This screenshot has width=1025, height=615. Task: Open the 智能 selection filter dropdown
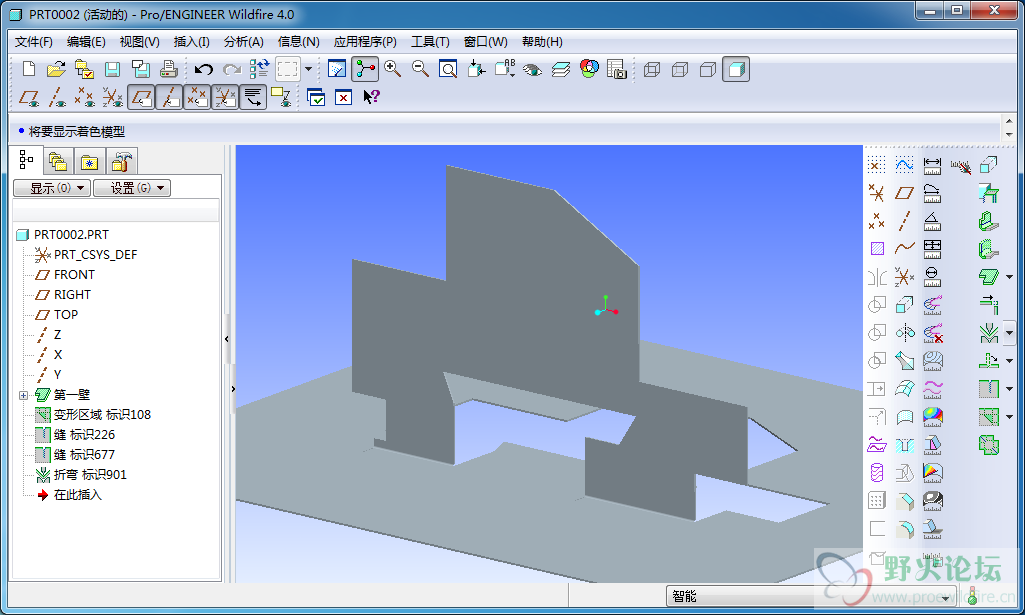811,596
